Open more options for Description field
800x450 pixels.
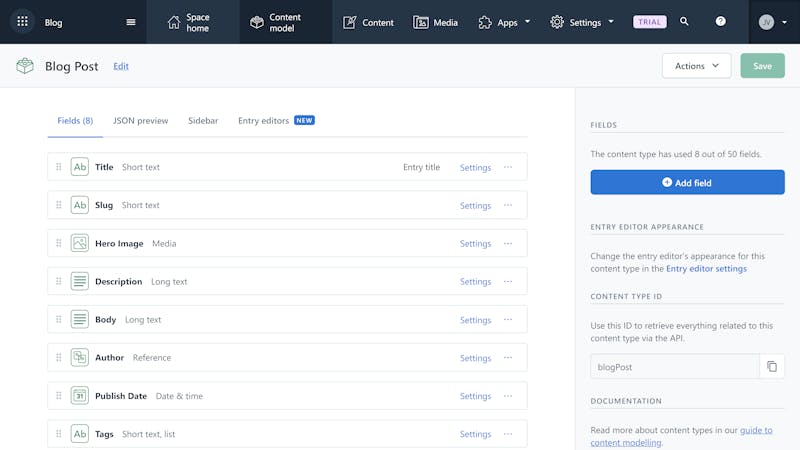tap(508, 281)
